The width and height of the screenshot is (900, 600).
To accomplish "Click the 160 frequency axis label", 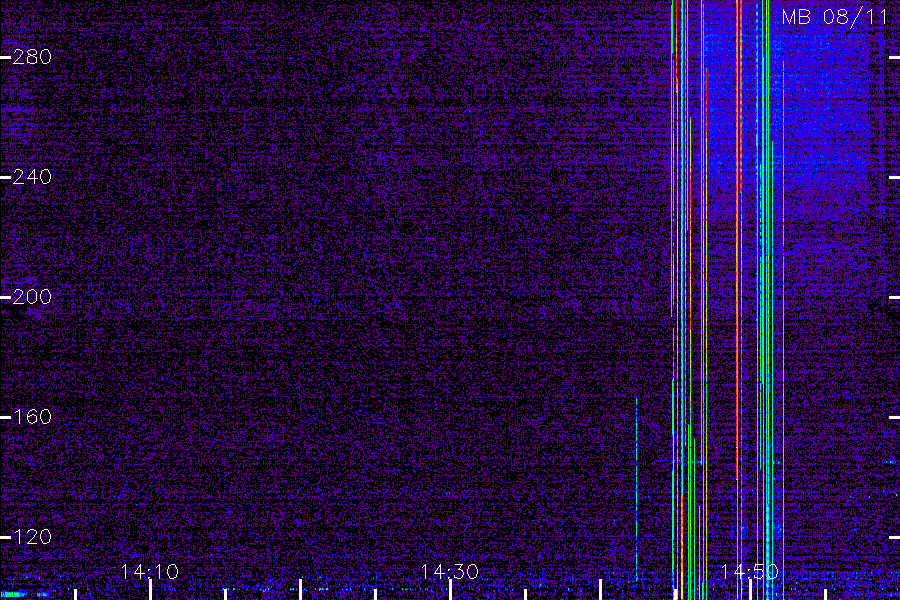I will coord(32,417).
